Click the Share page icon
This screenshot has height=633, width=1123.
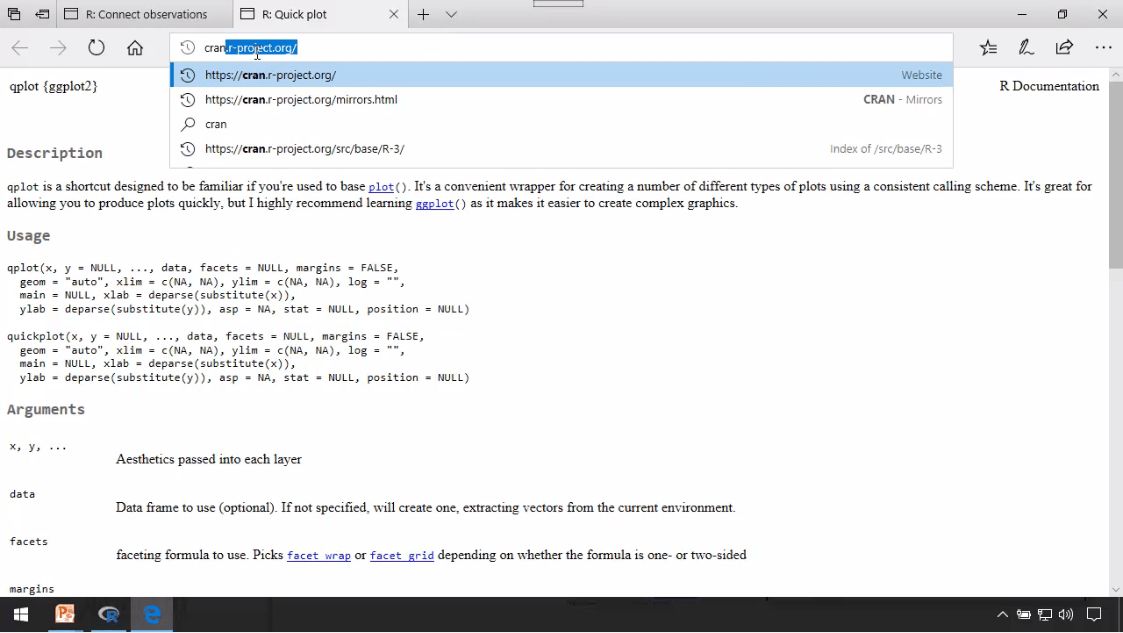(x=1064, y=48)
